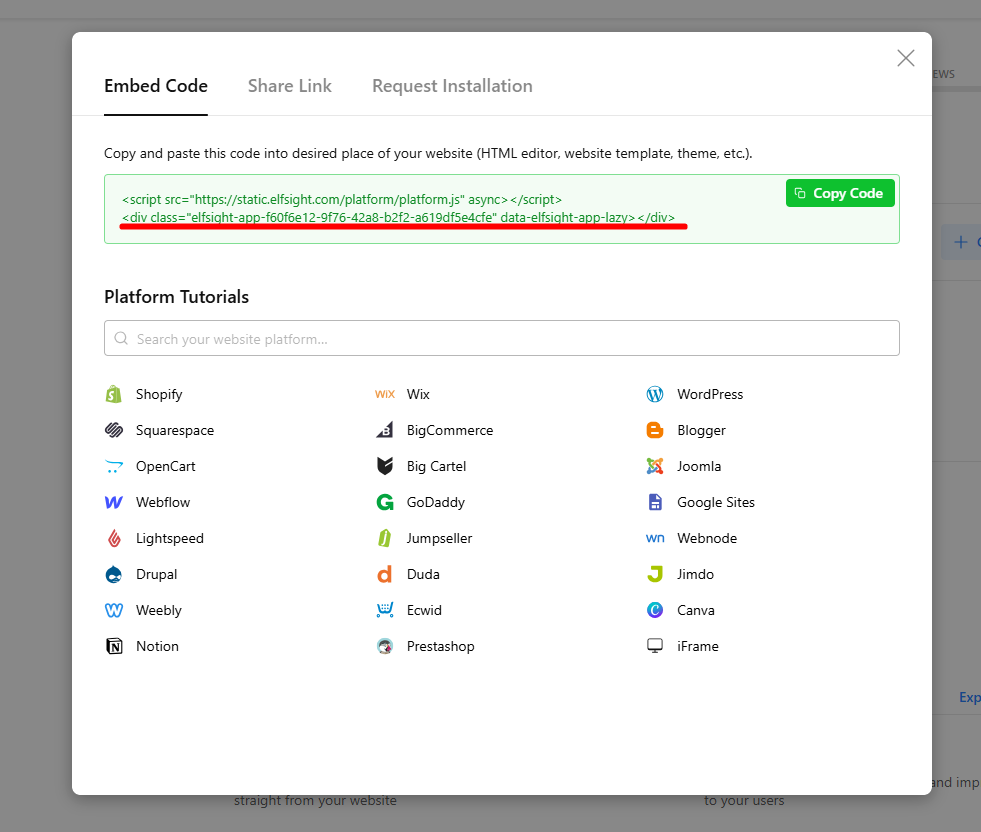This screenshot has width=981, height=832.
Task: Click the Notion logo icon
Action: point(114,646)
